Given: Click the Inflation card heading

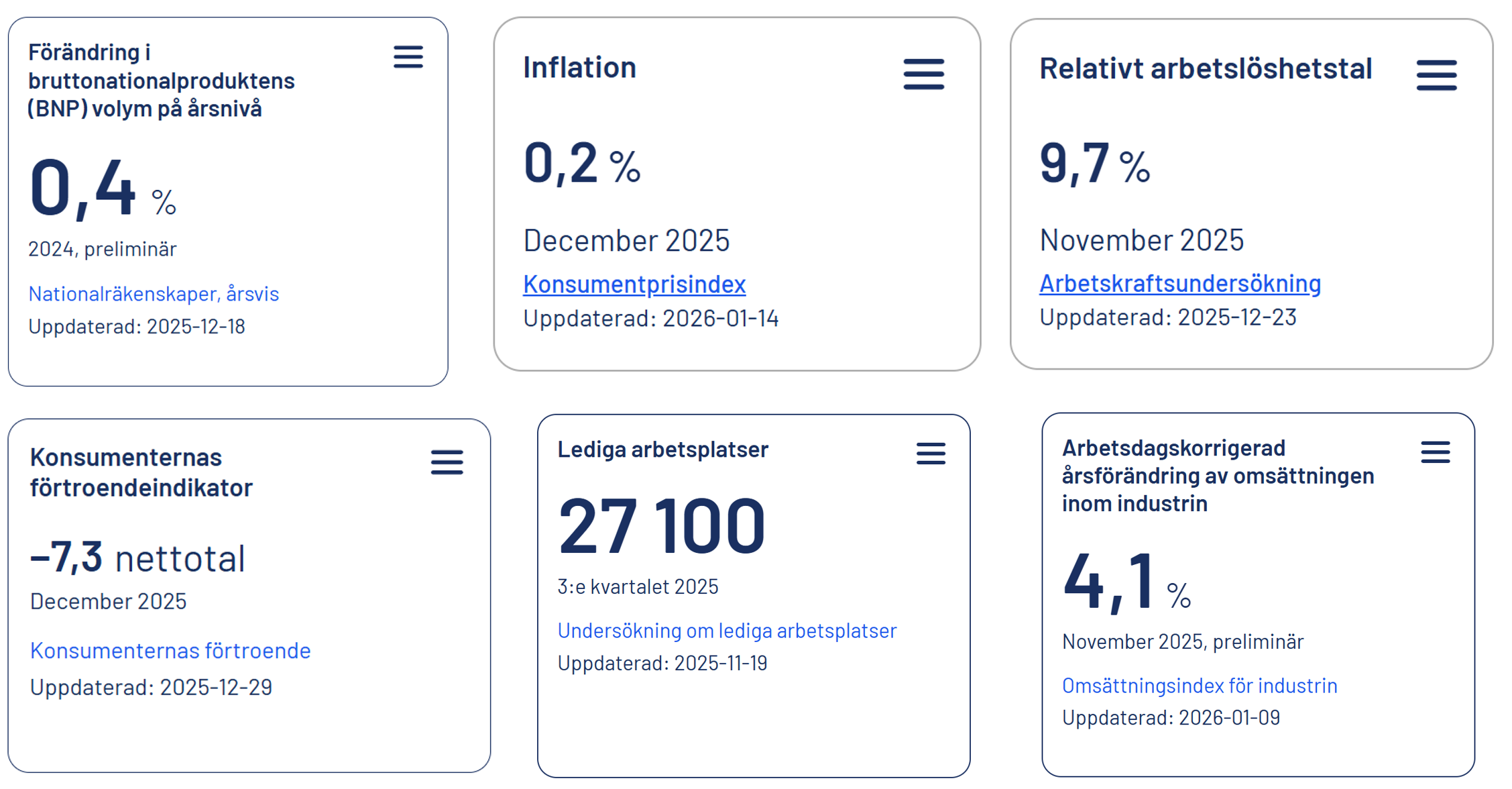Looking at the screenshot, I should pyautogui.click(x=579, y=67).
